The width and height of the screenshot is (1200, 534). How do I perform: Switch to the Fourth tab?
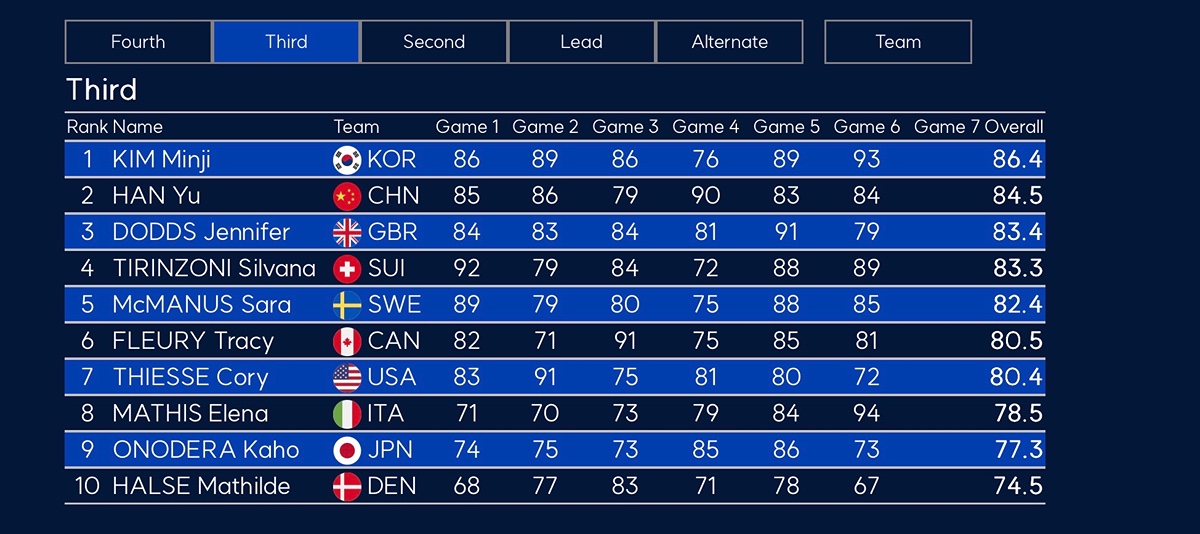pos(138,42)
